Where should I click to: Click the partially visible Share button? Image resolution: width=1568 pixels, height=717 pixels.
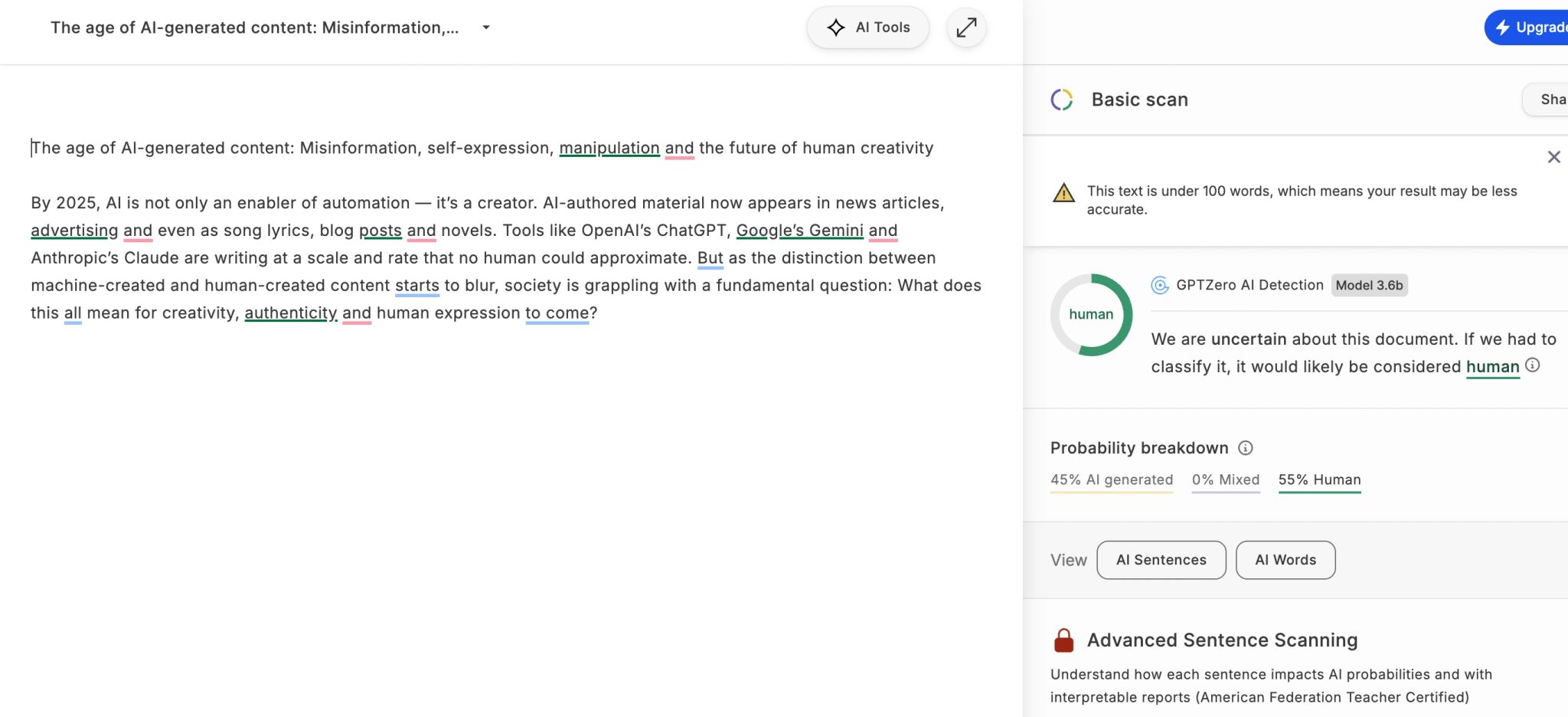coord(1547,100)
